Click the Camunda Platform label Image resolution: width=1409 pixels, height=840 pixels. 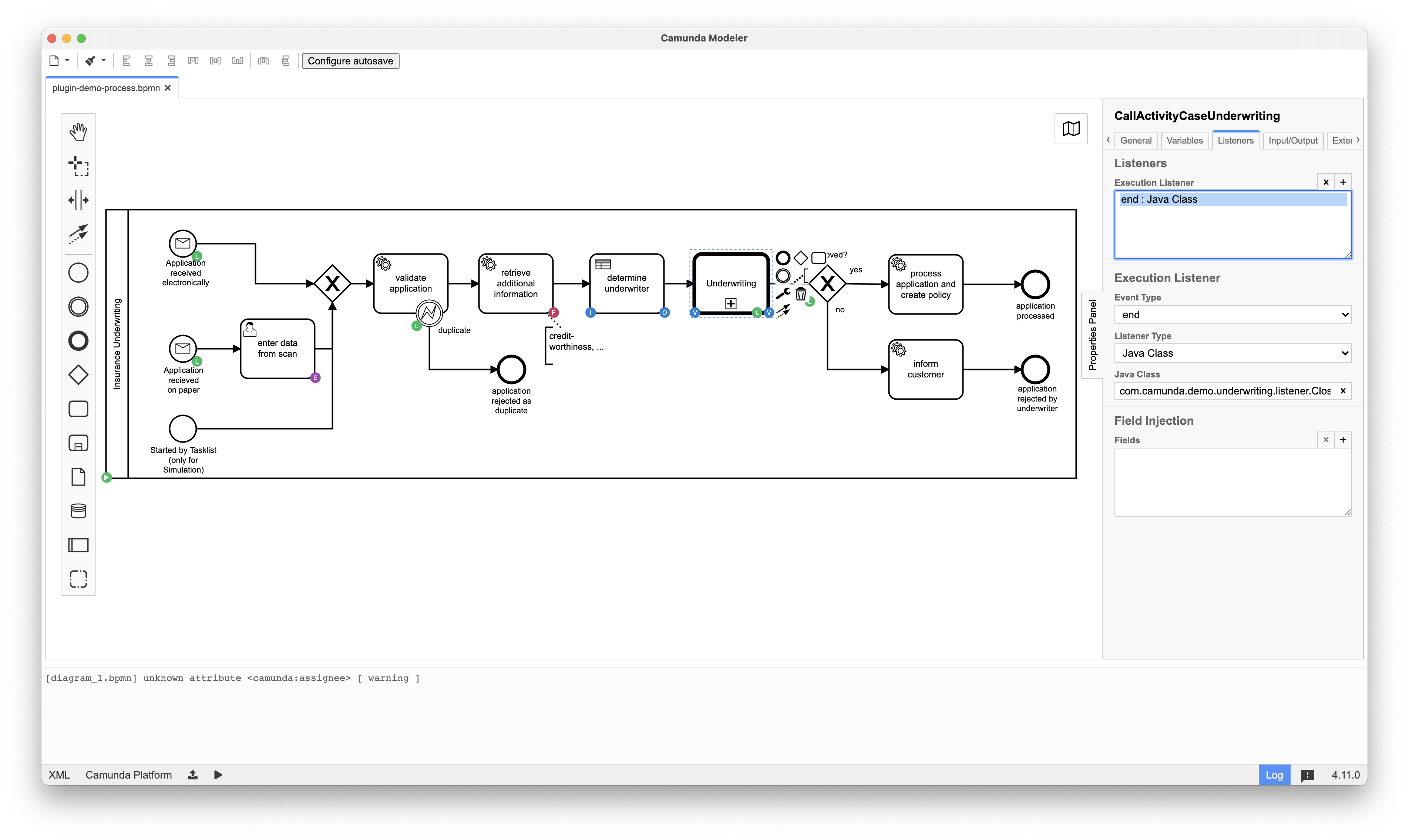click(128, 775)
